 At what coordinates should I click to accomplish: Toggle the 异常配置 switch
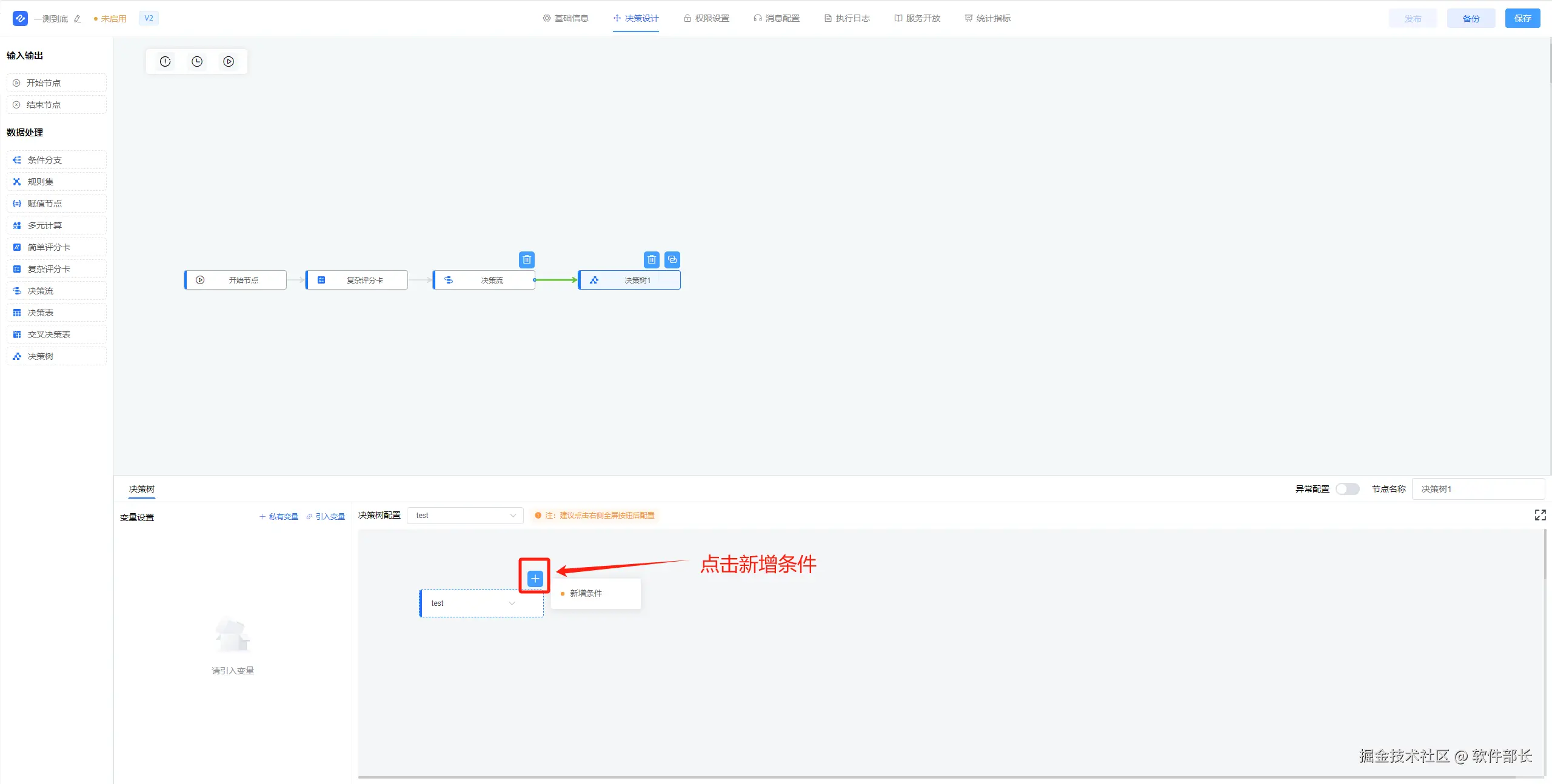(1347, 489)
